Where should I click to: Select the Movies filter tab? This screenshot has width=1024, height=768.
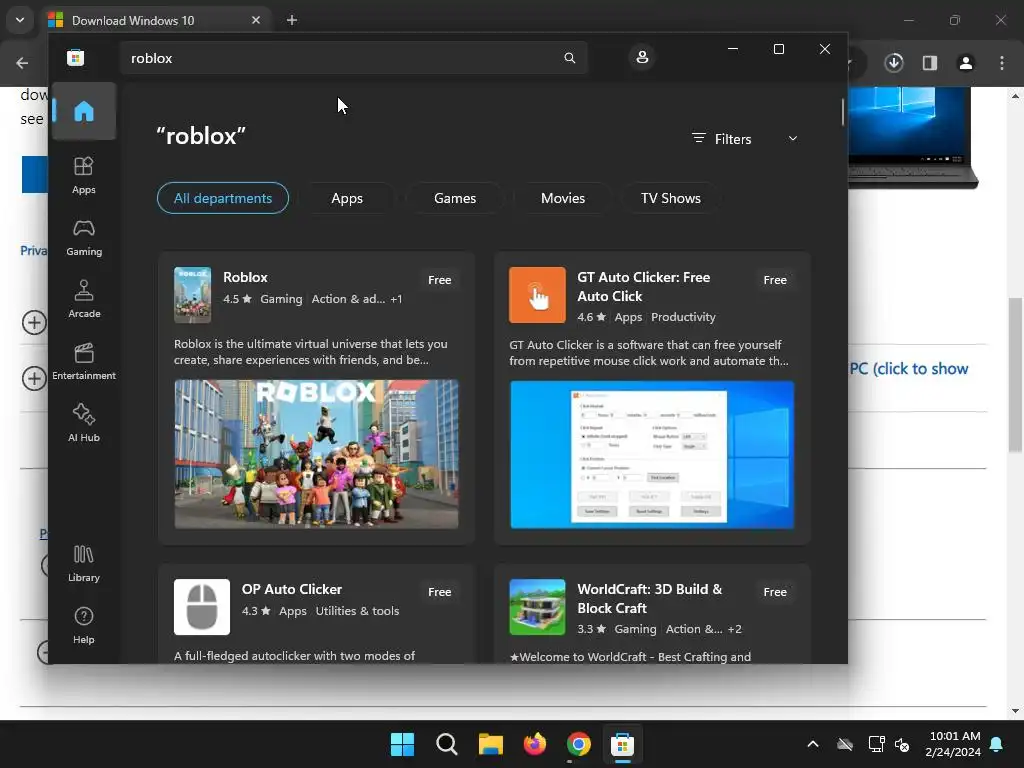point(563,198)
